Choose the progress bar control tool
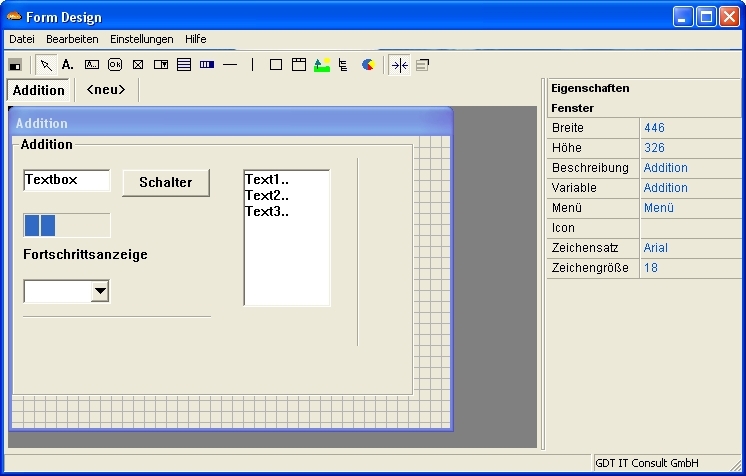 click(207, 65)
